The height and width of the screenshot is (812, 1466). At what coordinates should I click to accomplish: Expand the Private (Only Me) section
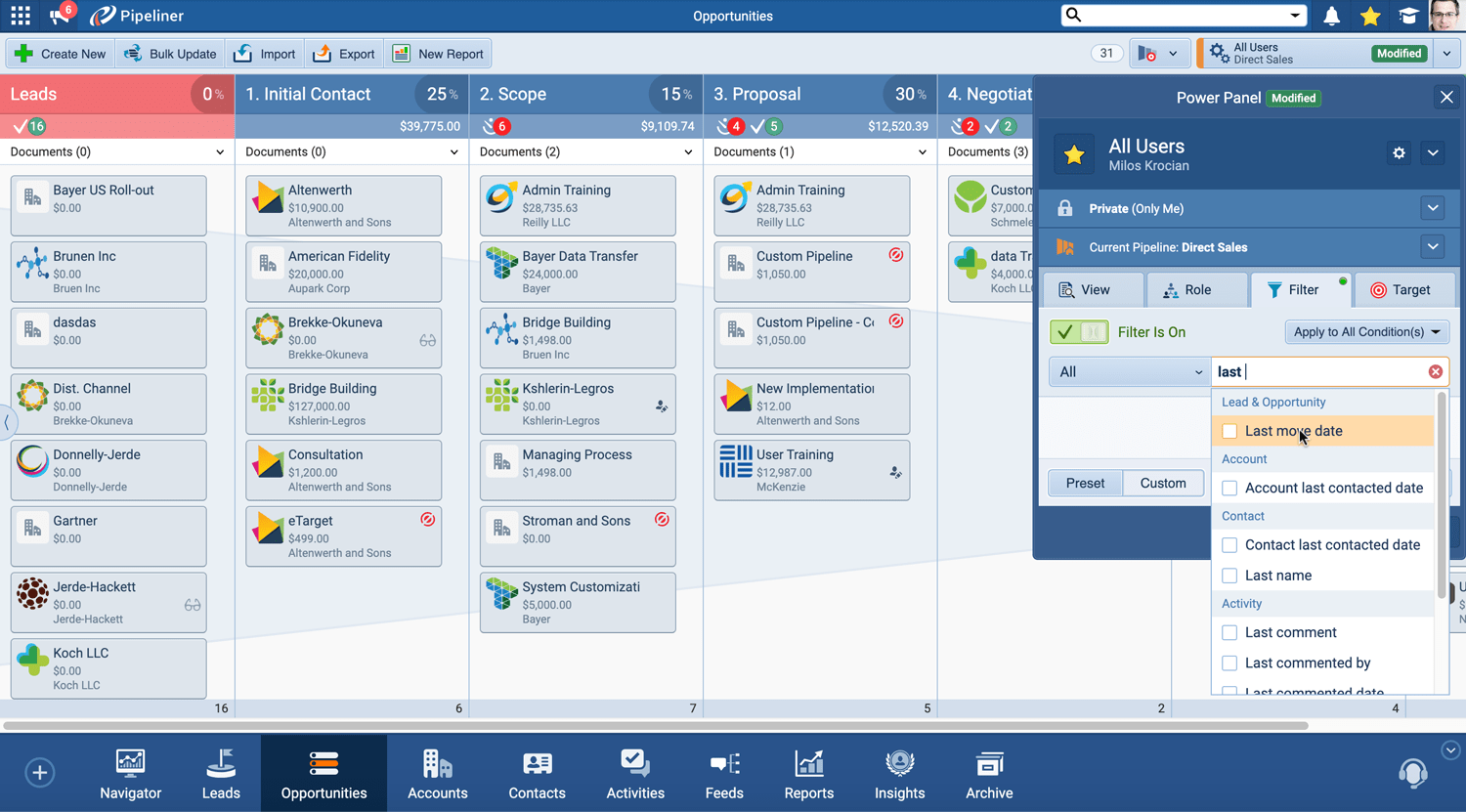coord(1433,208)
